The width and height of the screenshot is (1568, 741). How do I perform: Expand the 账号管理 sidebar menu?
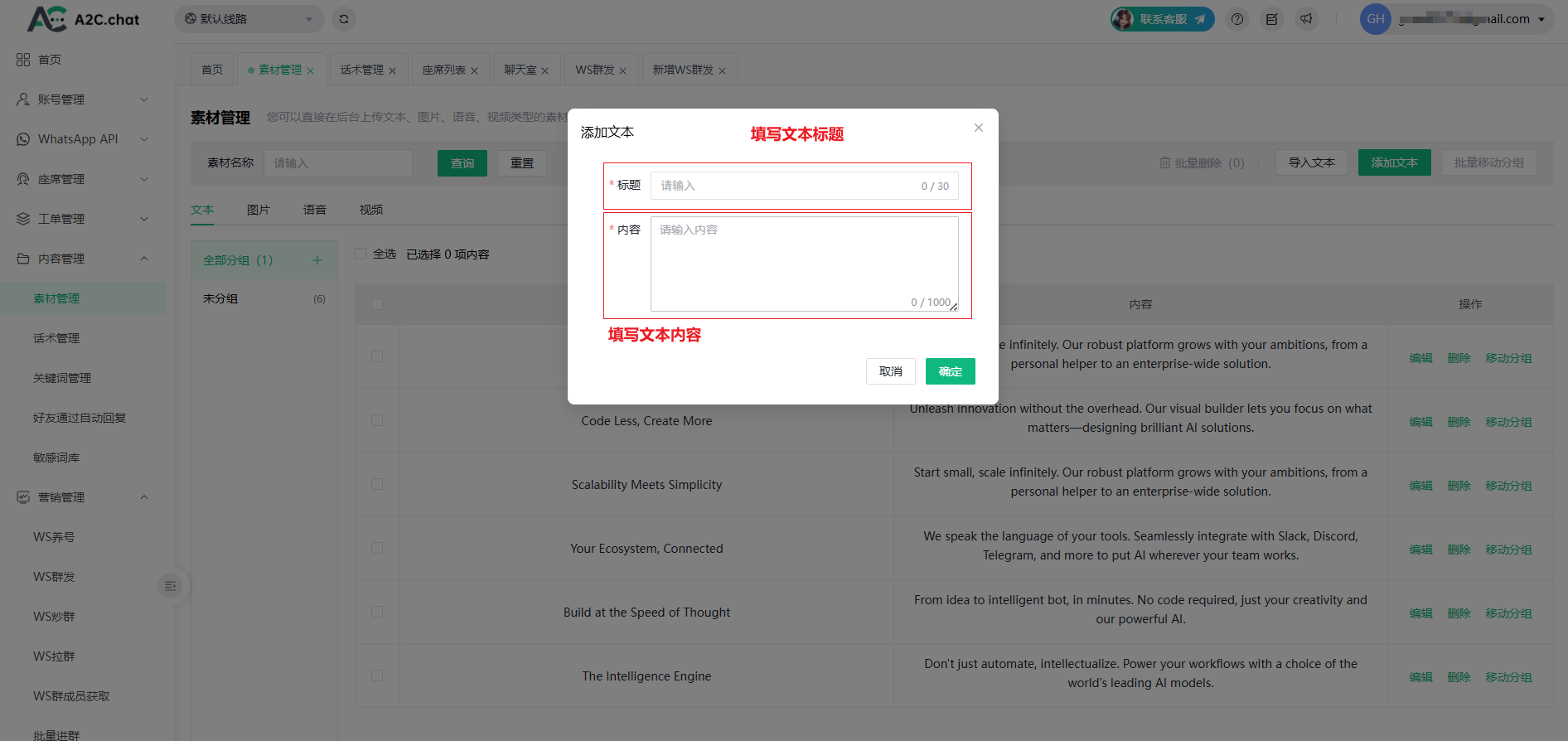click(83, 99)
